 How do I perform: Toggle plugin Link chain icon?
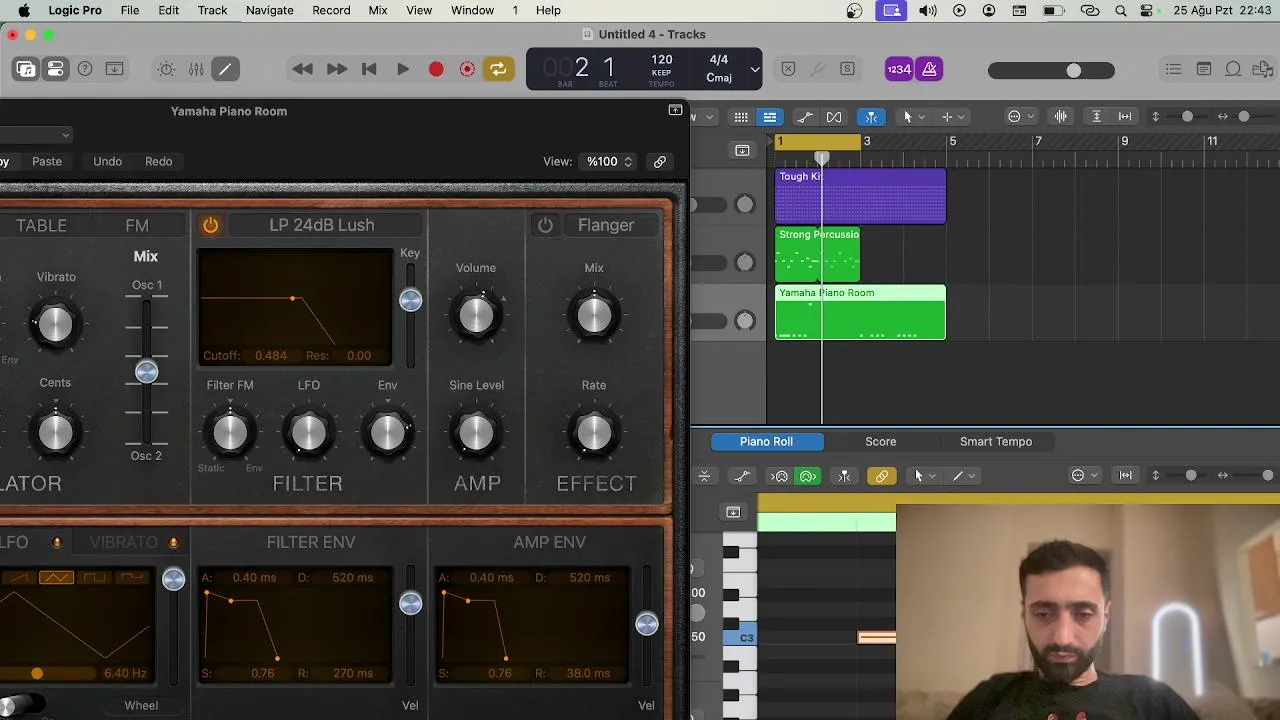point(660,161)
